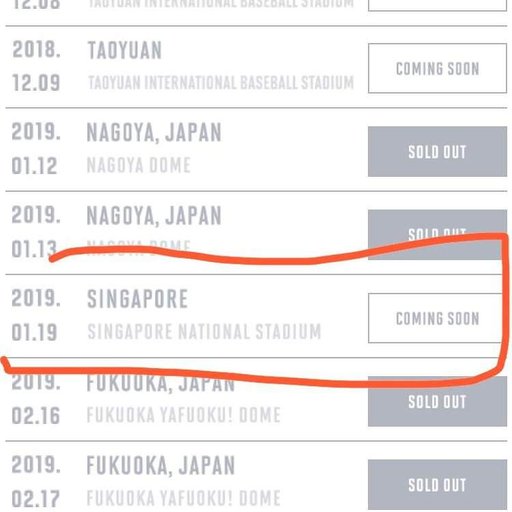
Task: Open Fukuoka, Japan 02.17 listing title
Action: pyautogui.click(x=161, y=465)
